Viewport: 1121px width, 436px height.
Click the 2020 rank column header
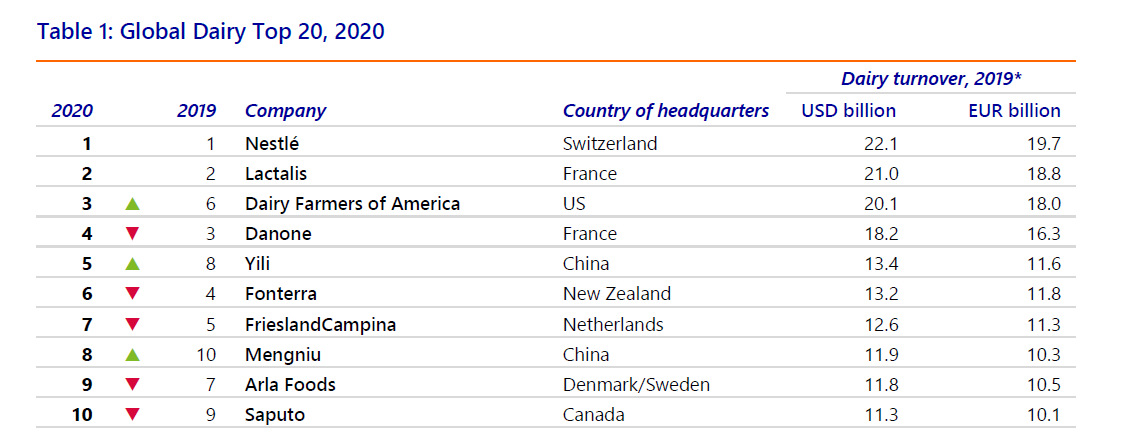tap(71, 111)
